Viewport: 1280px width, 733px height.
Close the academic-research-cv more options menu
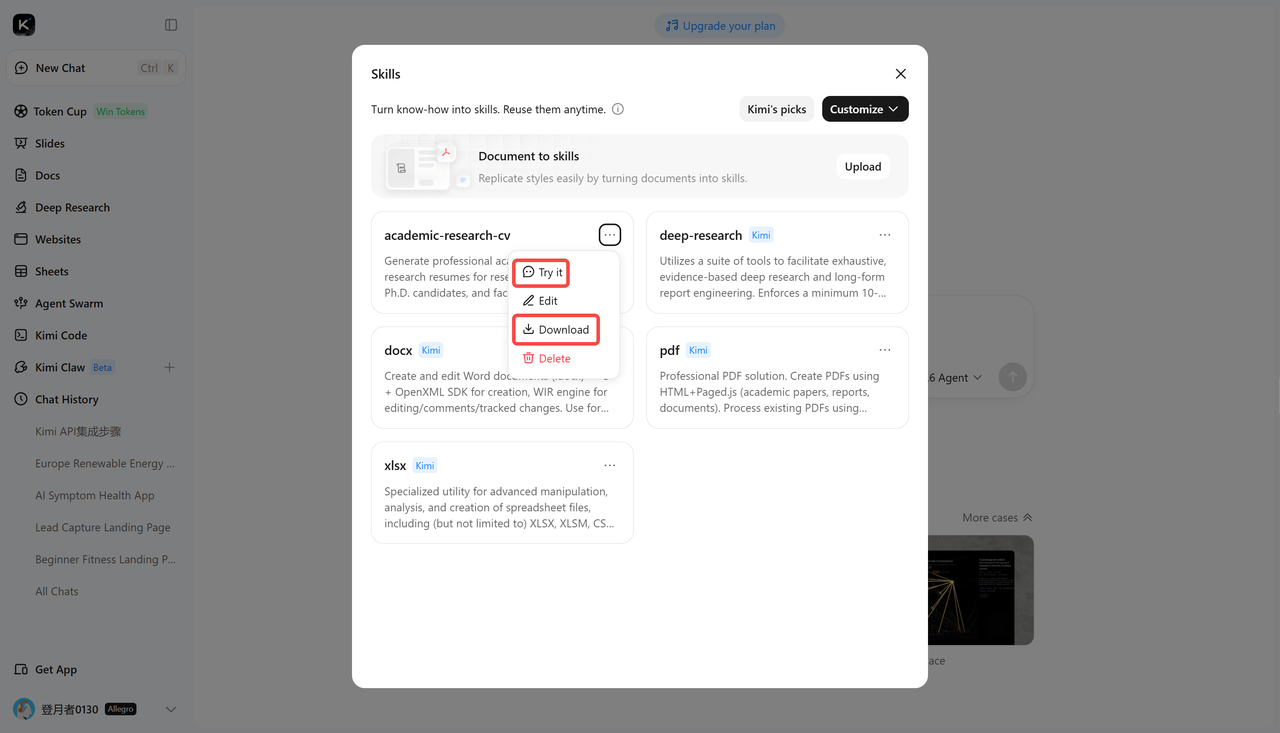click(x=610, y=235)
